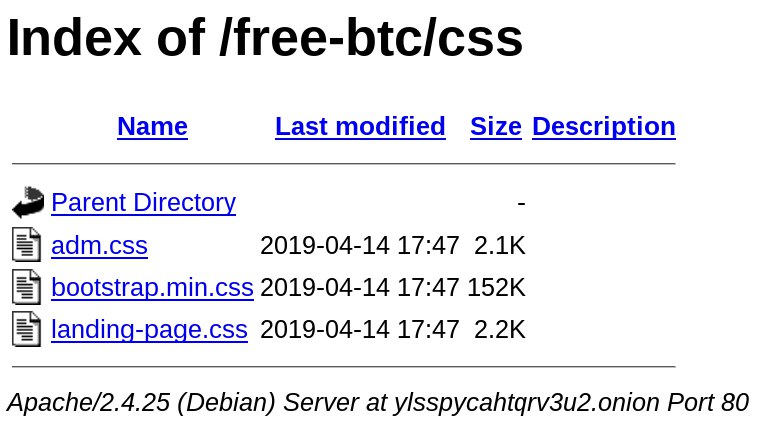
Task: Click the file icon beside adm.css
Action: 27,245
